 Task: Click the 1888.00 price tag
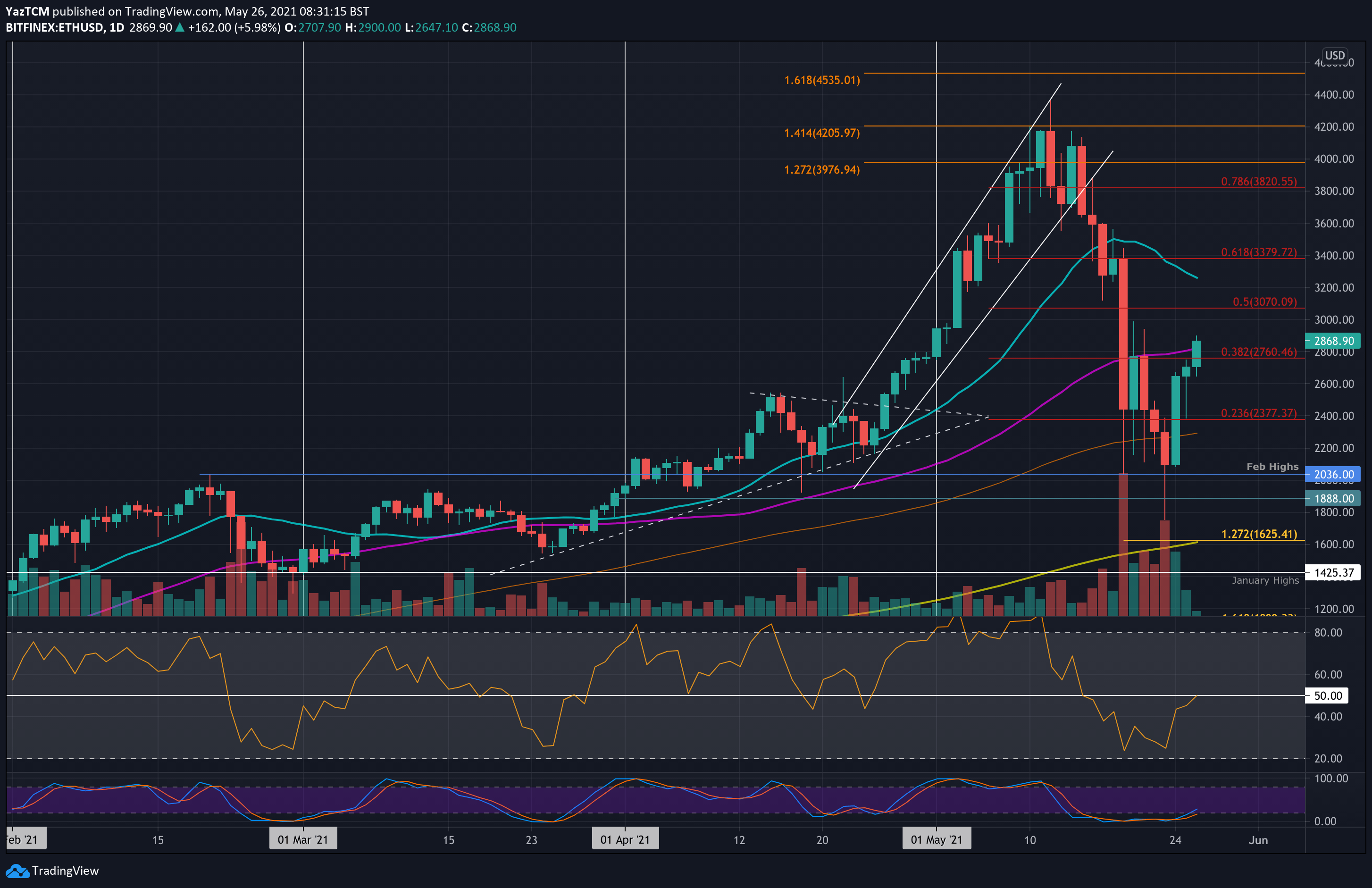(x=1333, y=498)
